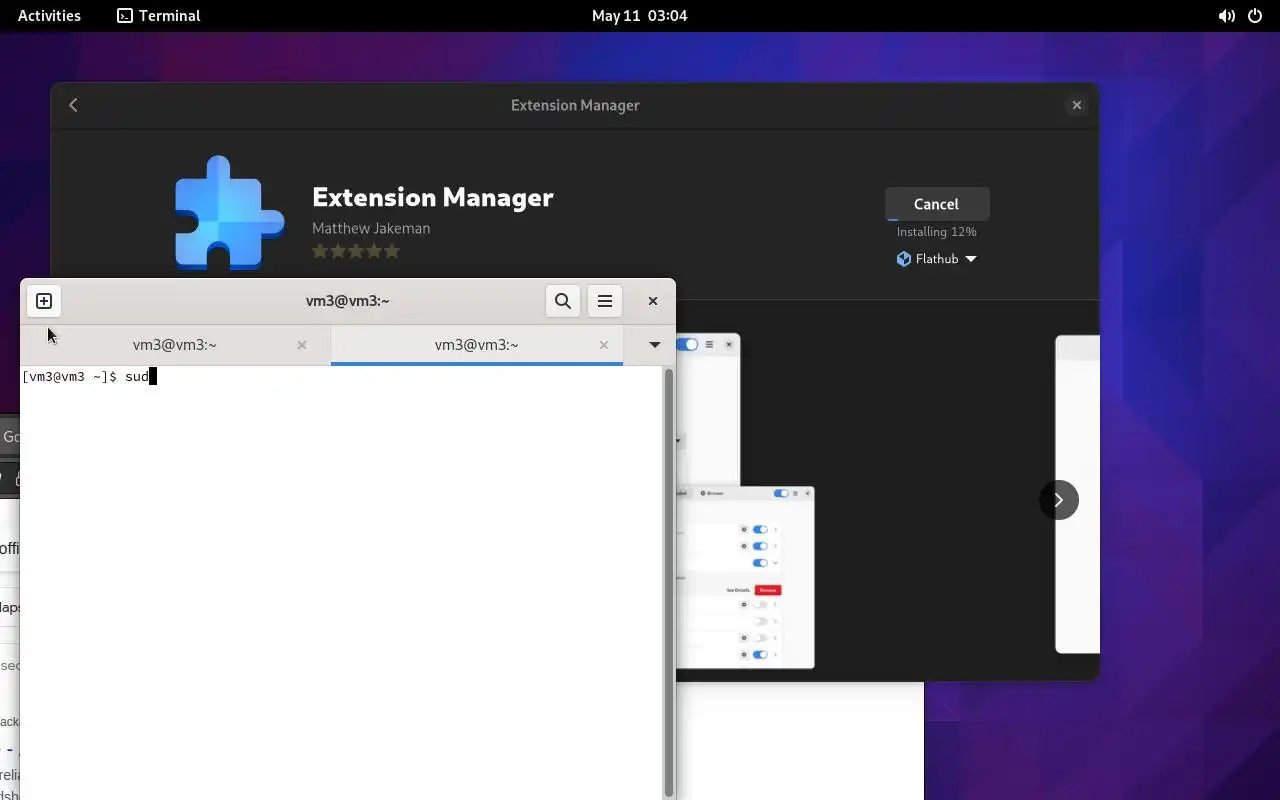This screenshot has width=1280, height=800.
Task: Show the next screenshot with arrow button
Action: pyautogui.click(x=1059, y=500)
